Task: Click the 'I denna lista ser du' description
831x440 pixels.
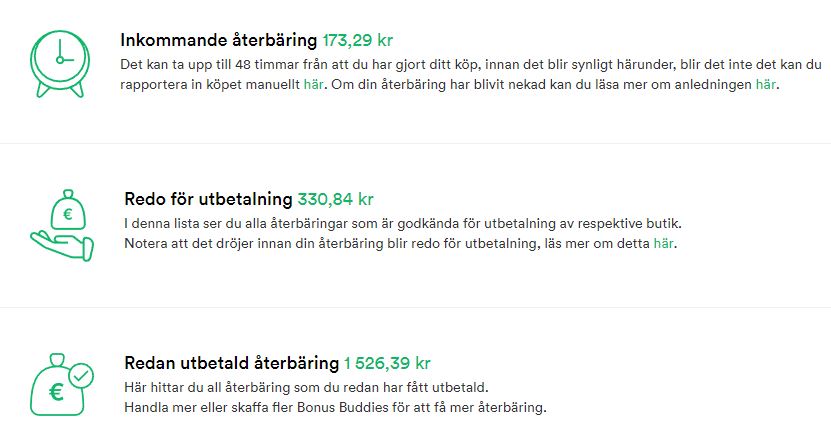Action: click(x=403, y=224)
